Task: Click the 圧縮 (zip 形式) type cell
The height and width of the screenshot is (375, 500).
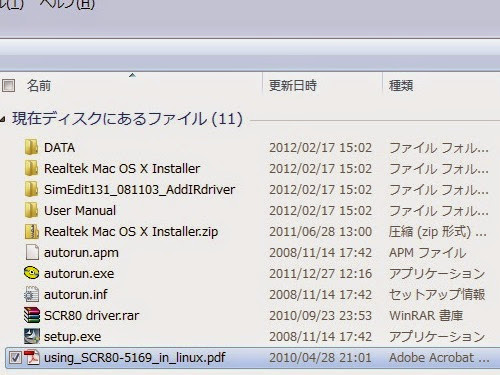Action: [x=438, y=231]
